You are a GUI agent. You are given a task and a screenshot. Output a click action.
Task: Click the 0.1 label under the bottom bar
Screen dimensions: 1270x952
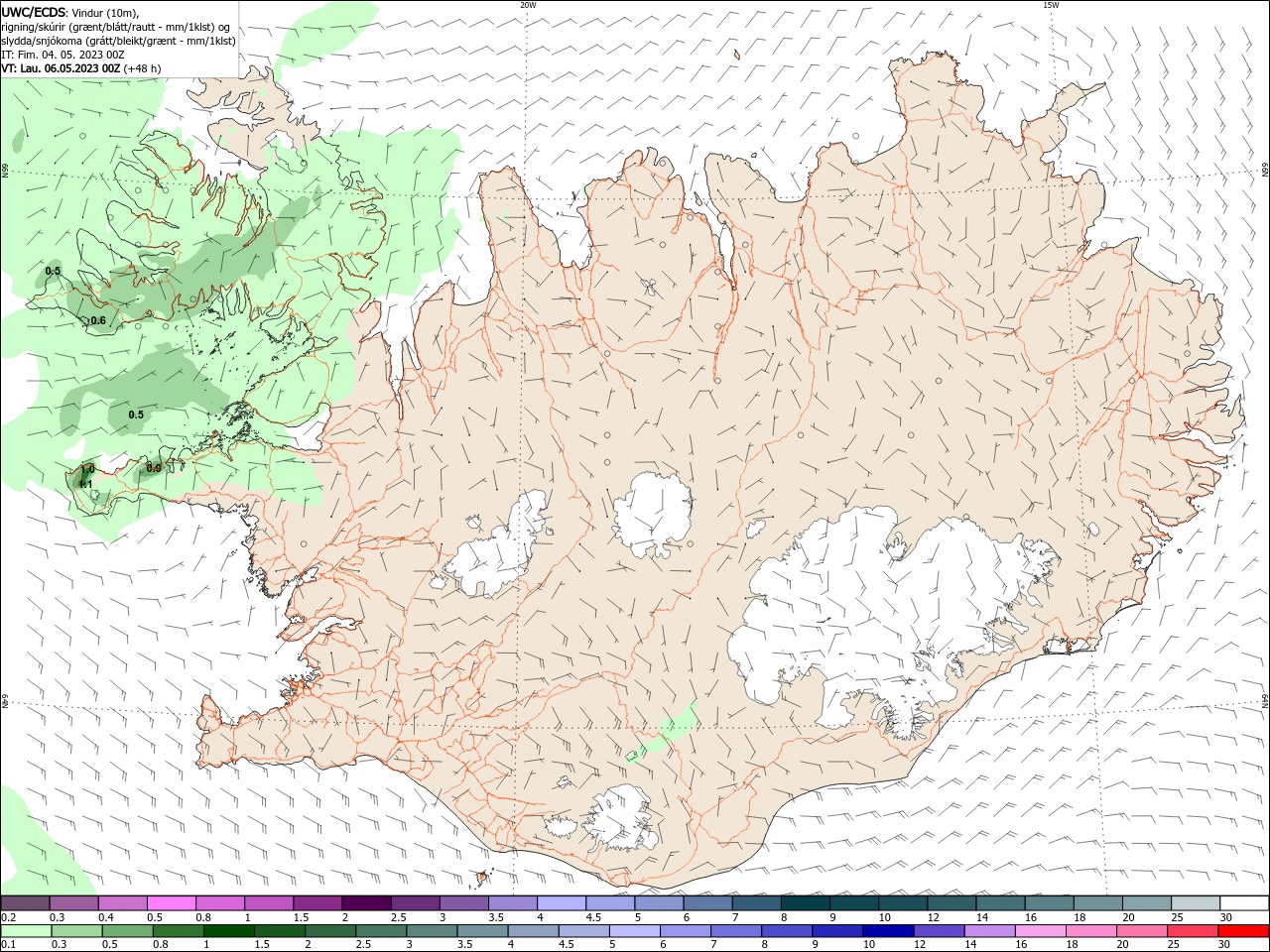(x=8, y=945)
